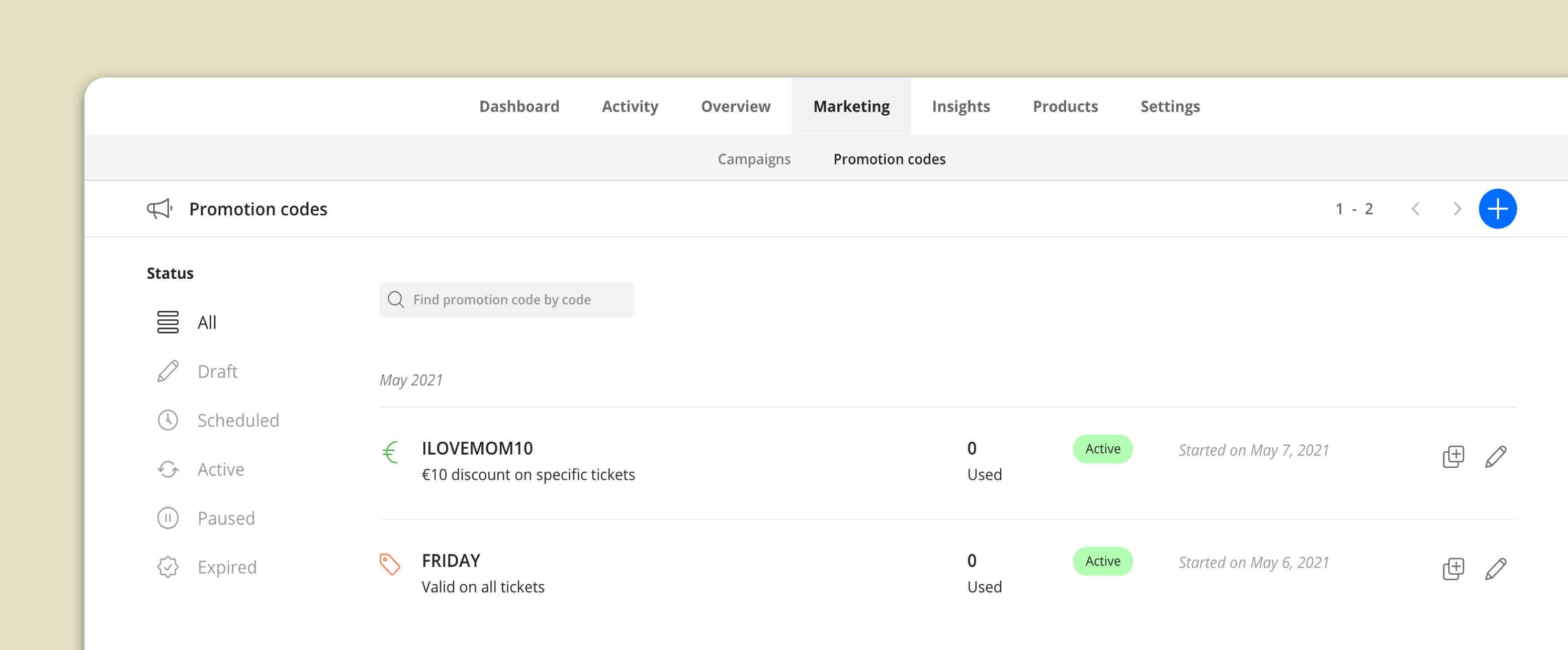
Task: Click the '1 - 2' page range indicator
Action: tap(1354, 209)
